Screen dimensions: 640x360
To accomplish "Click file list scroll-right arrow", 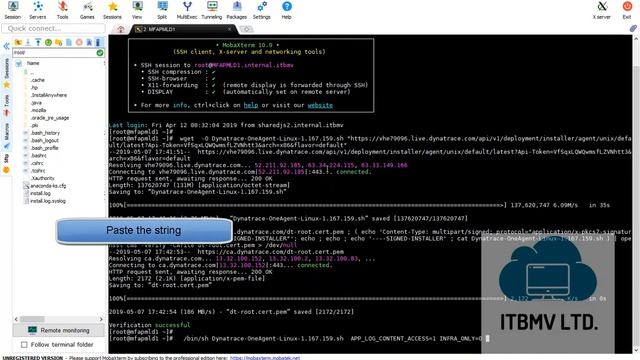I will coord(101,319).
